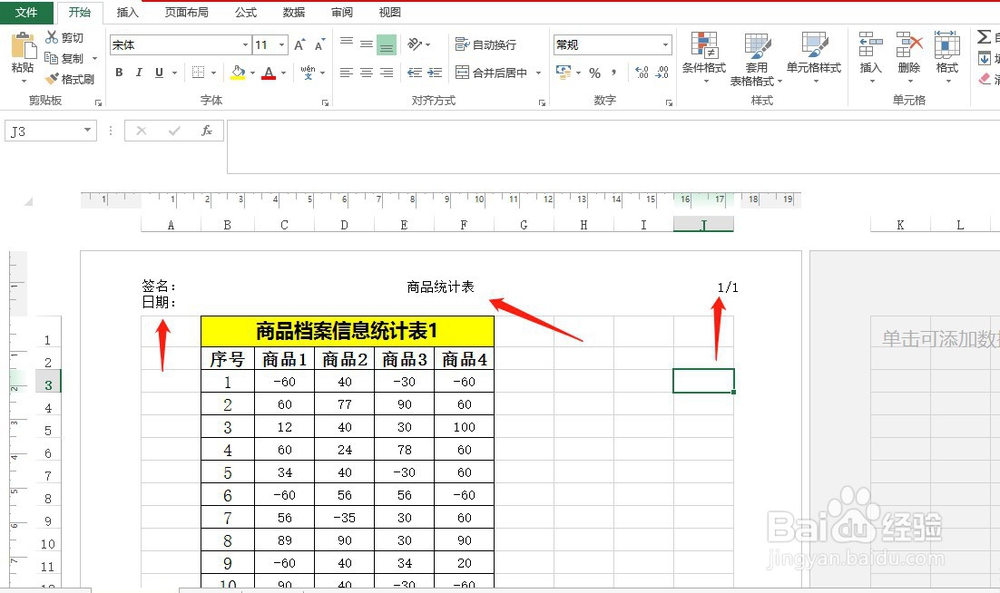The width and height of the screenshot is (1000, 593).
Task: Toggle bold formatting
Action: (119, 73)
